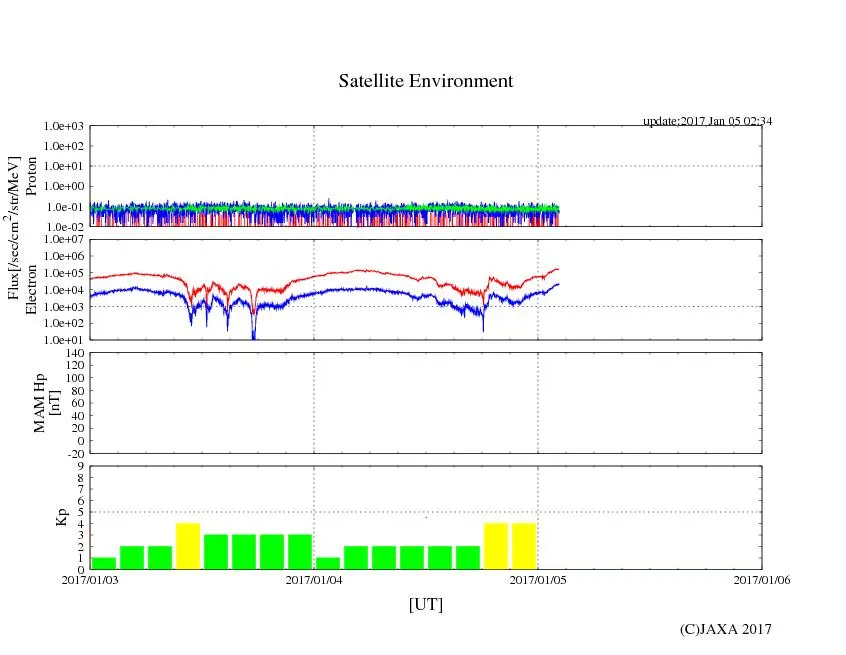
Task: Select the 2017/01/03 date label on the x-axis
Action: coord(90,579)
